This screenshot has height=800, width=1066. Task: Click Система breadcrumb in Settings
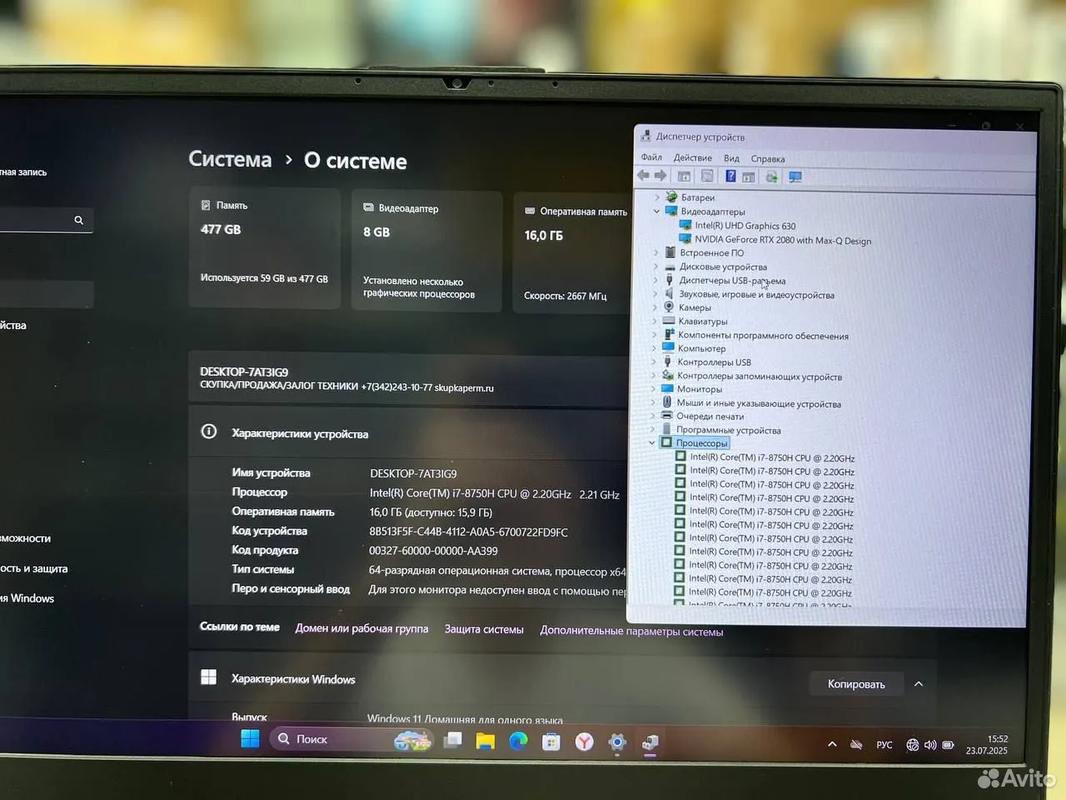pos(230,159)
